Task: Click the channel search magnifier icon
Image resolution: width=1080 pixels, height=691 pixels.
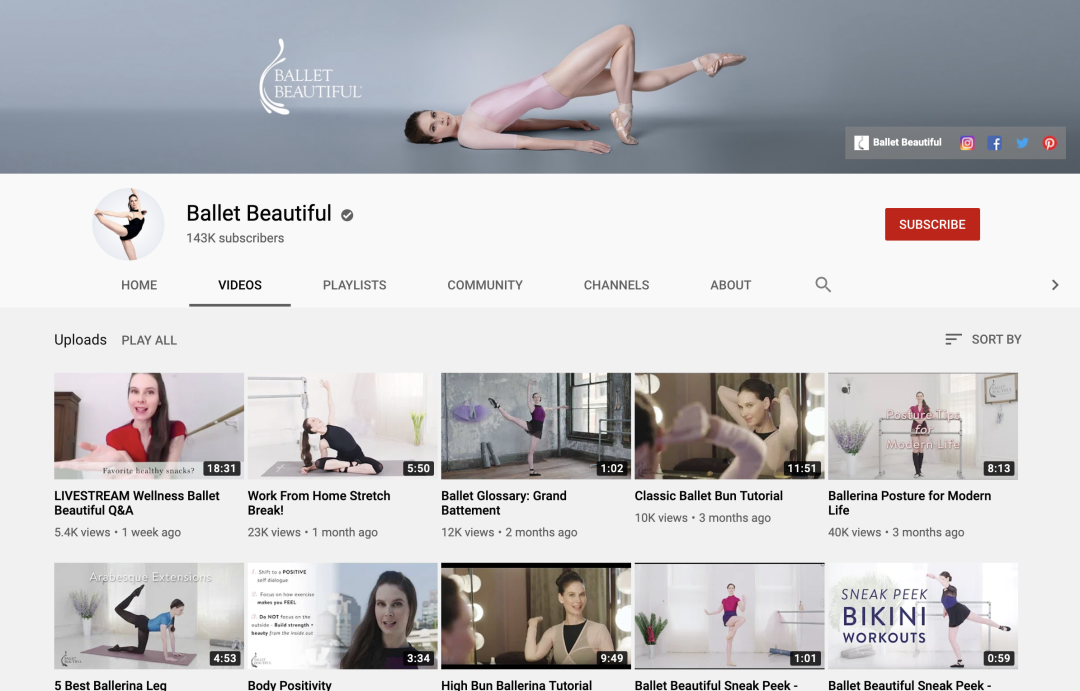Action: click(x=823, y=285)
